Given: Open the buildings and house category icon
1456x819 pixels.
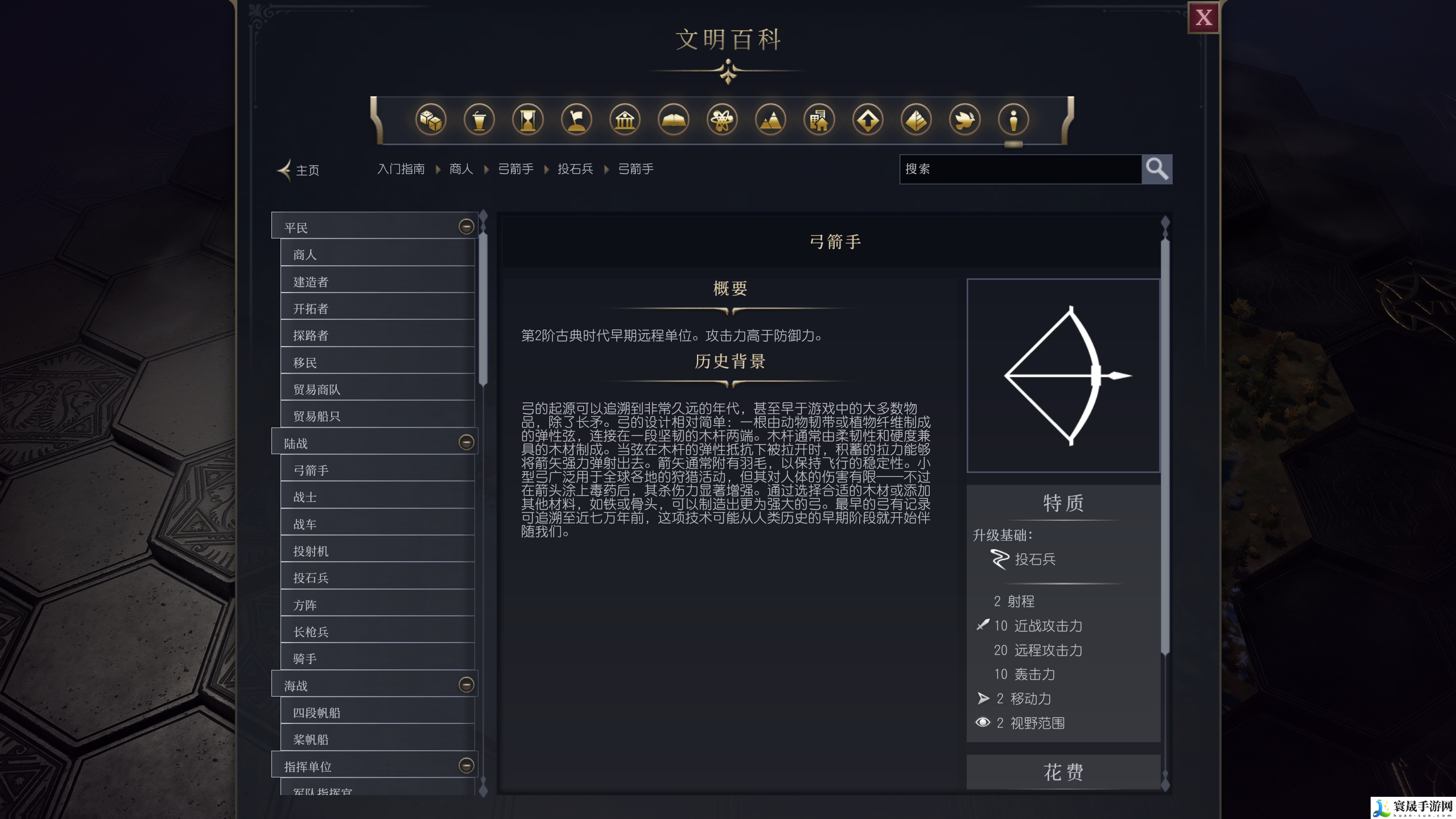Looking at the screenshot, I should (819, 120).
